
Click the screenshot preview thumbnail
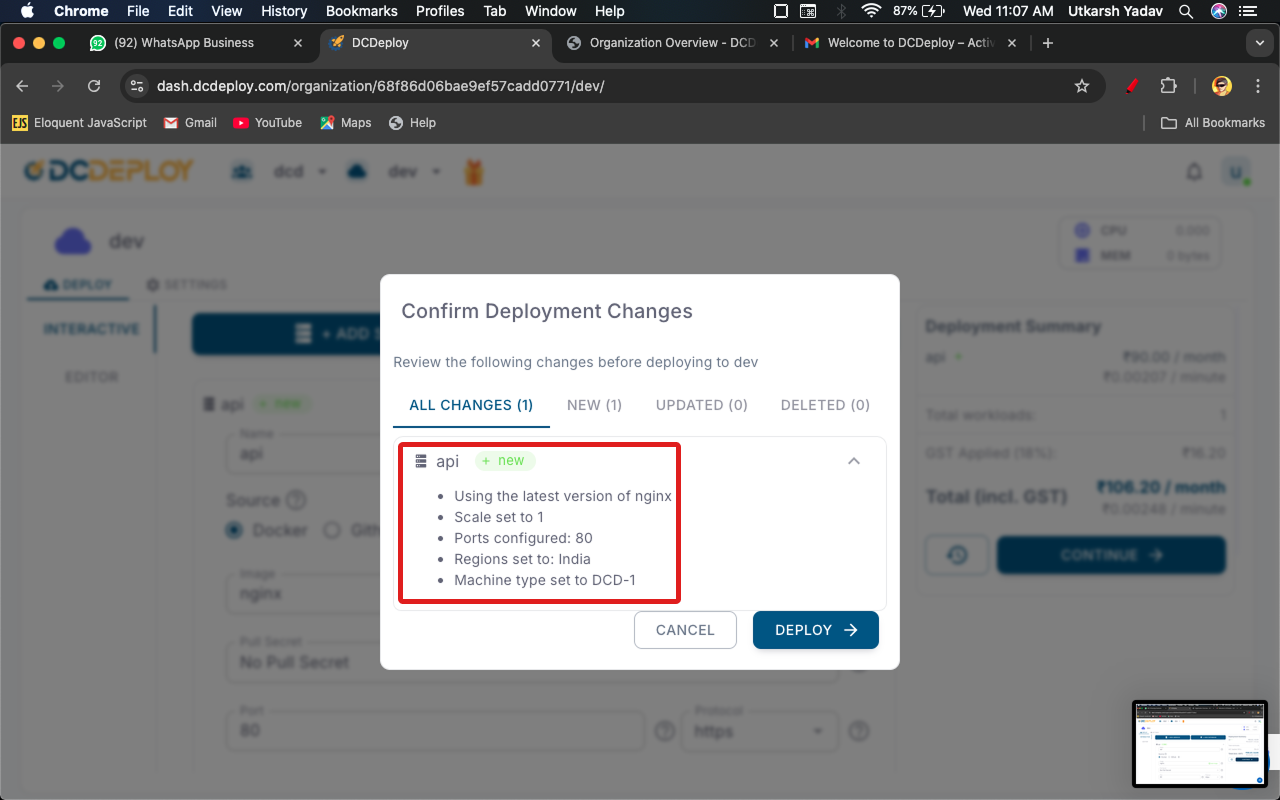(1200, 744)
